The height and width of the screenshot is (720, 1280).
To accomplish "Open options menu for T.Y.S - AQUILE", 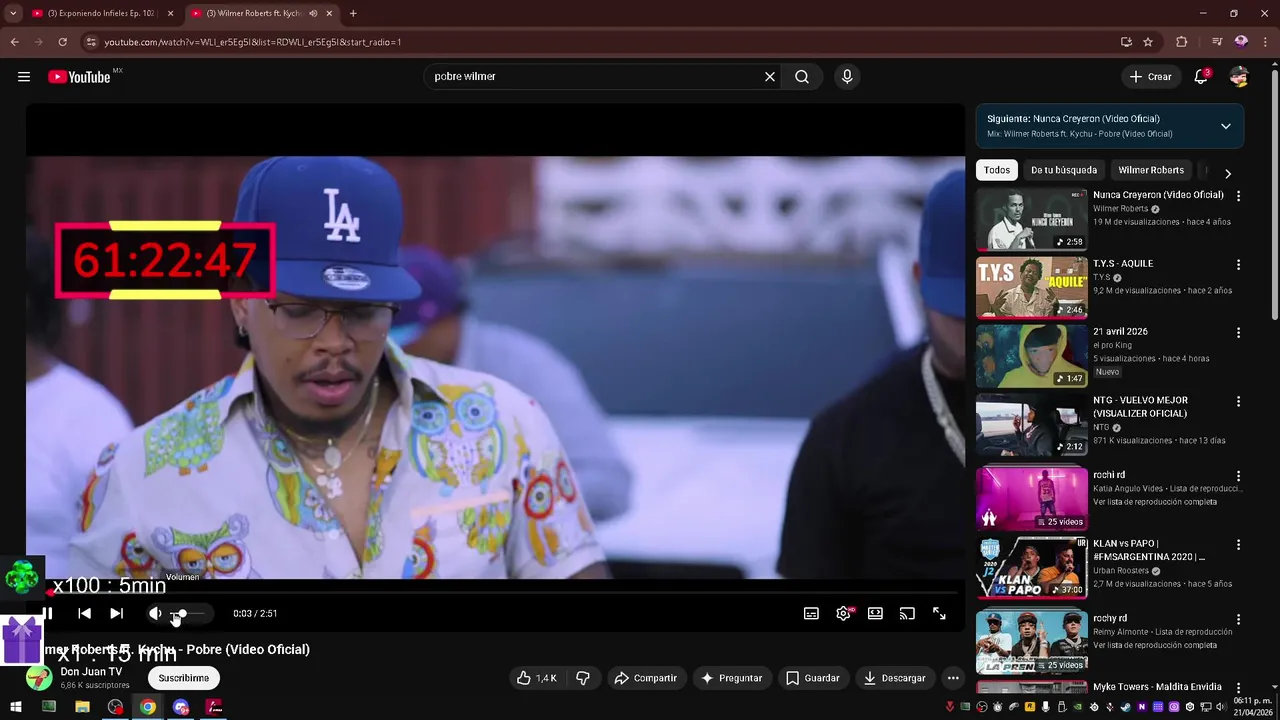I will tap(1238, 265).
